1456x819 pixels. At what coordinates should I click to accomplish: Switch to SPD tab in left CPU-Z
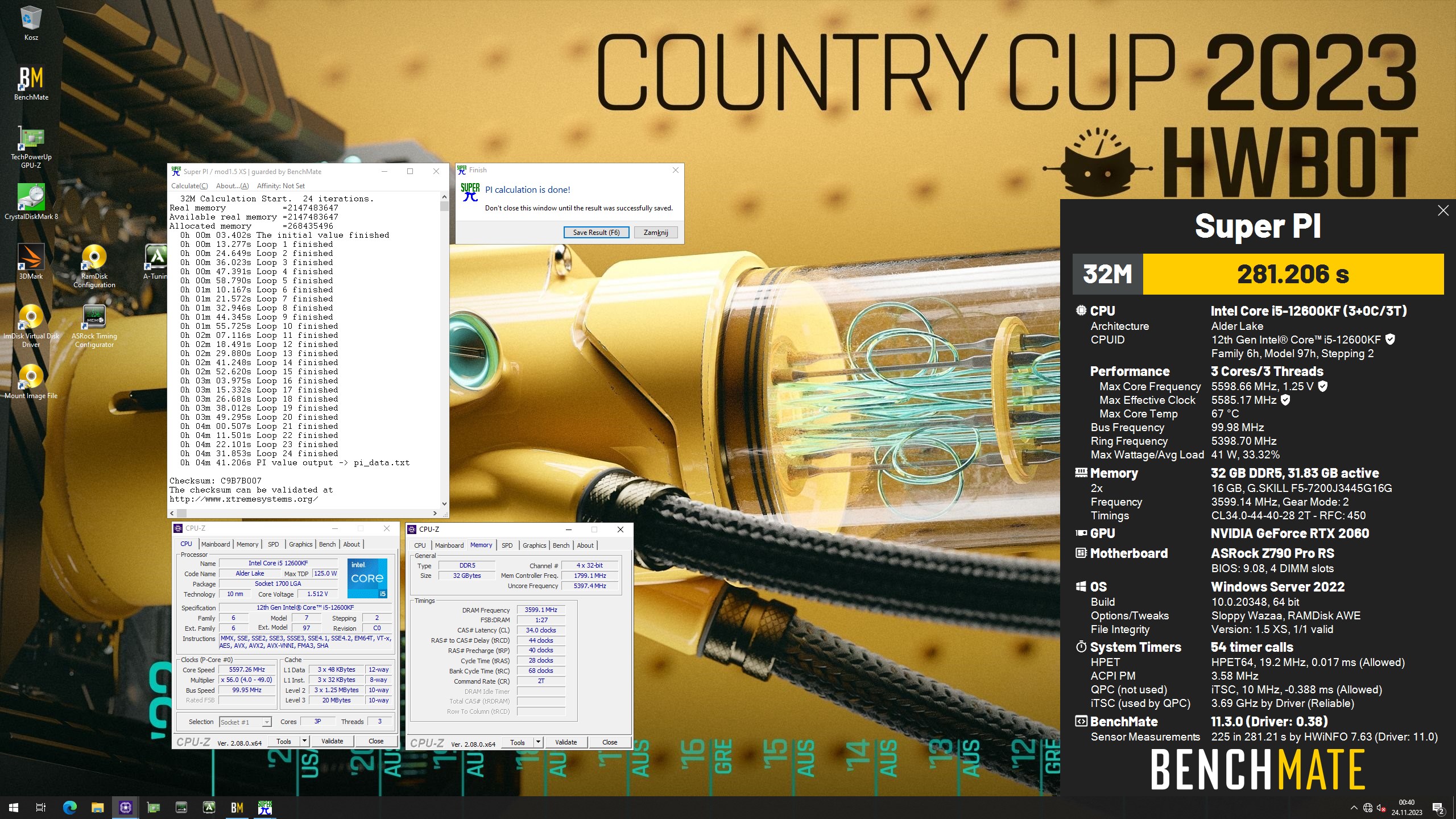[274, 544]
